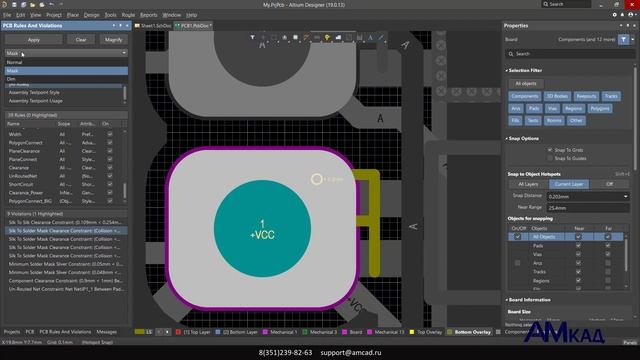
Task: Click the Bottom Layer blue color swatch
Action: pyautogui.click(x=218, y=332)
